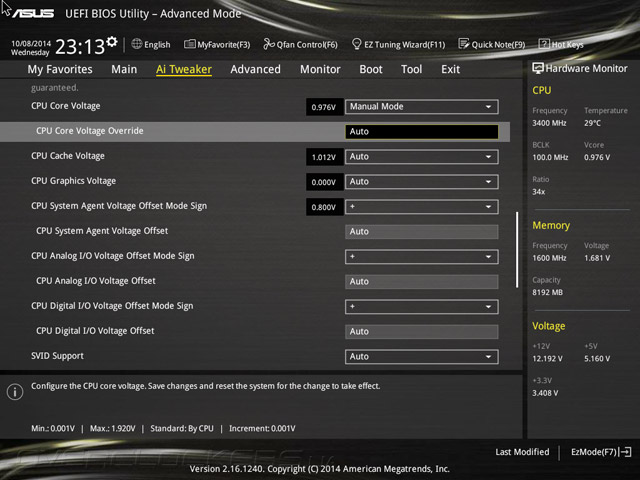Select the SVID Support label
This screenshot has height=480, width=640.
58,356
